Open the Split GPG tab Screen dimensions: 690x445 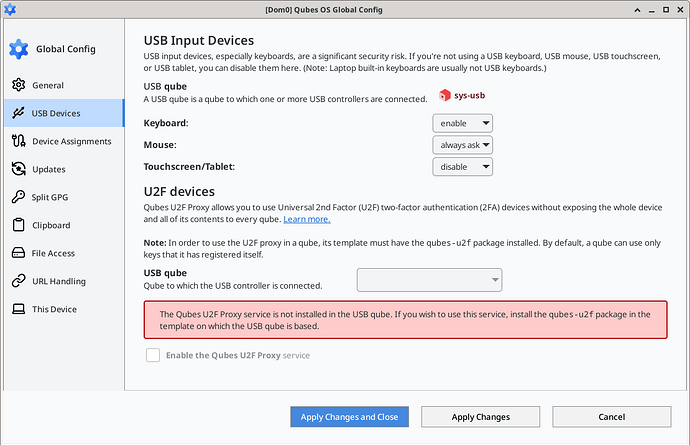click(x=64, y=197)
